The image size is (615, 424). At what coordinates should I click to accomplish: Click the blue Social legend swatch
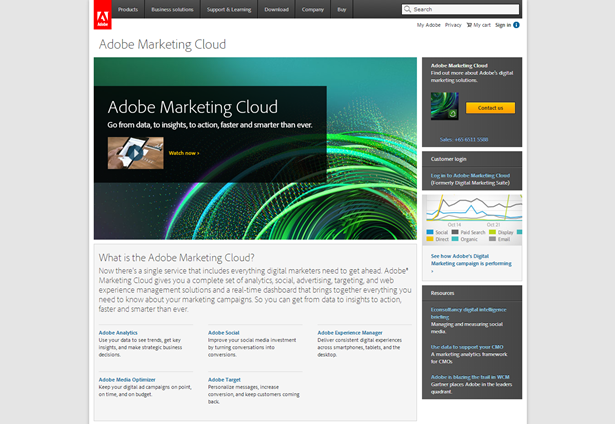click(430, 232)
